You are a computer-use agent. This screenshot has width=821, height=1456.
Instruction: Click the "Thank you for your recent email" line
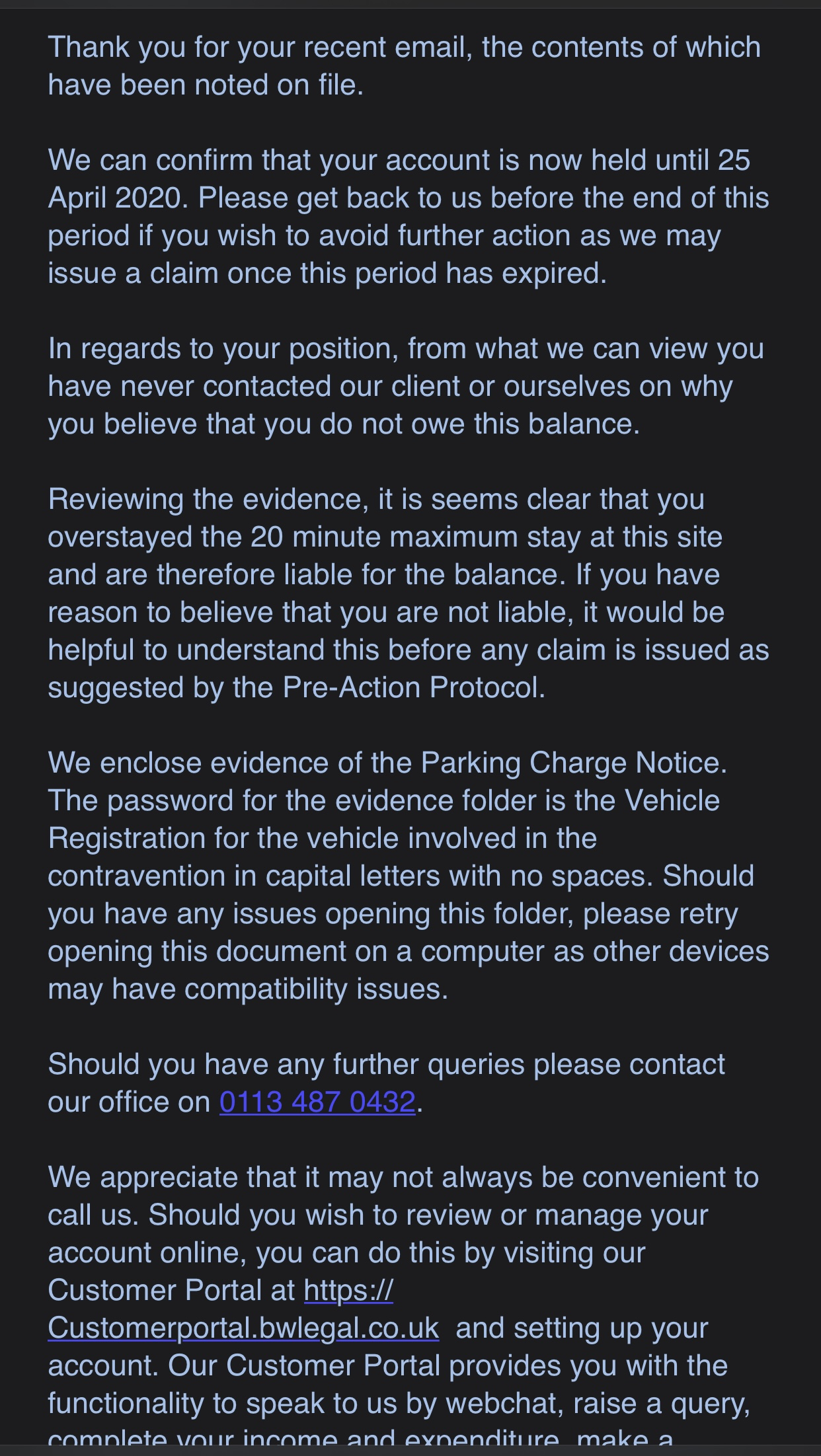404,48
